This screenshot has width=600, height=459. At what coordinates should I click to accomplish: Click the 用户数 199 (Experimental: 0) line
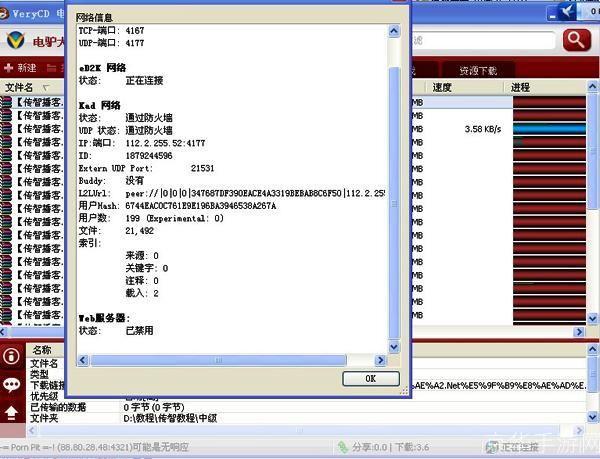point(151,218)
